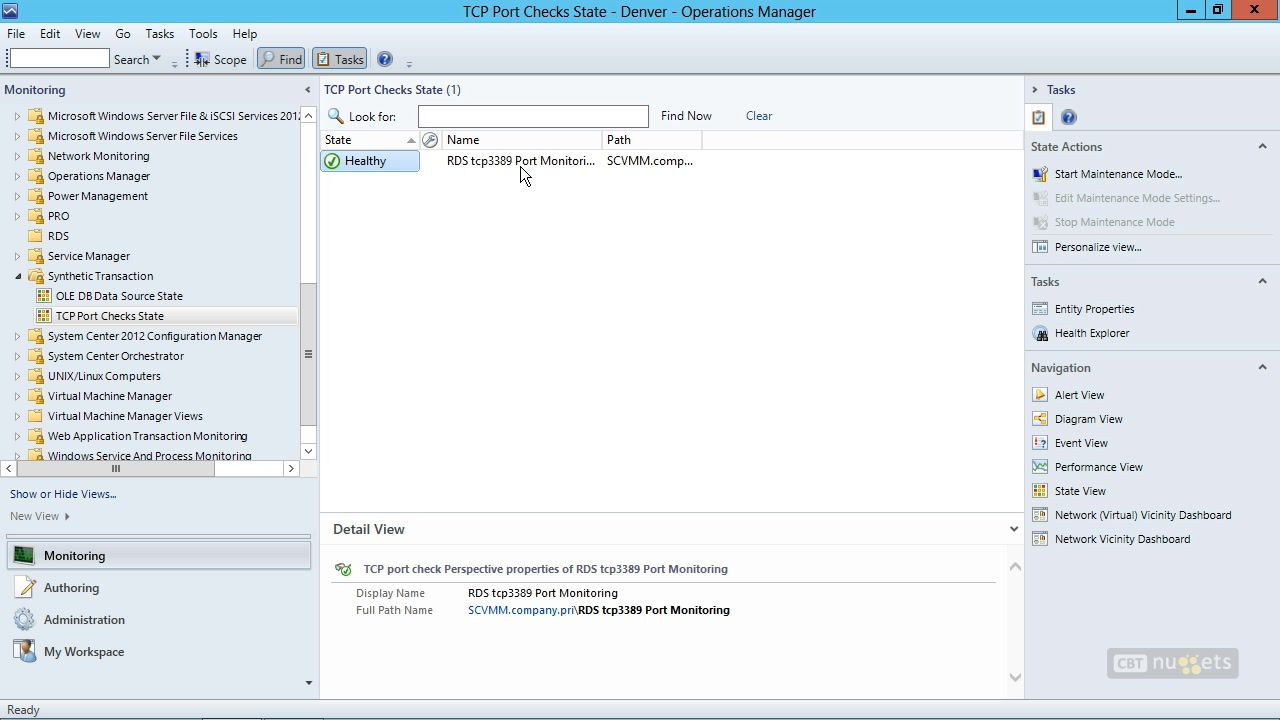Open the Help menu
Image resolution: width=1280 pixels, height=720 pixels.
245,34
